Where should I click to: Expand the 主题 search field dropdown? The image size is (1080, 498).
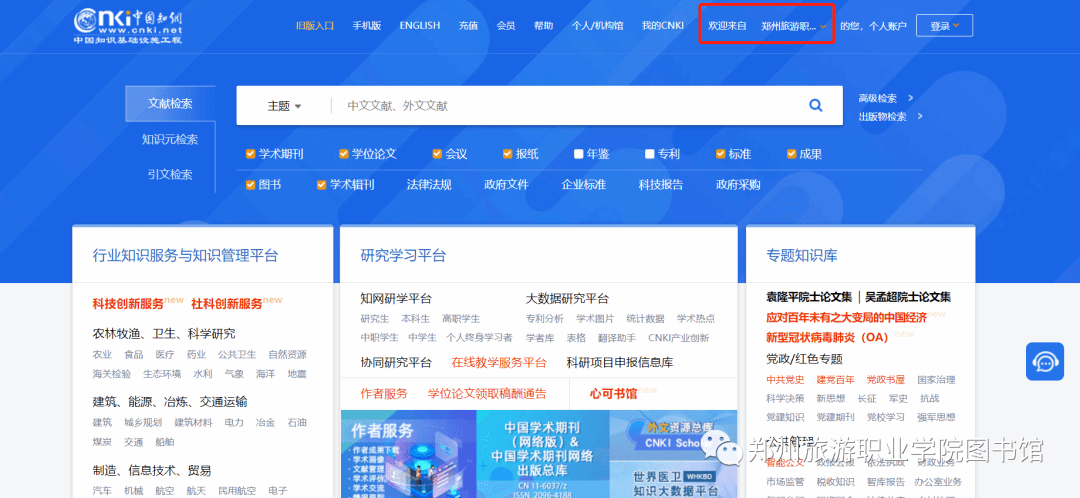[x=284, y=106]
